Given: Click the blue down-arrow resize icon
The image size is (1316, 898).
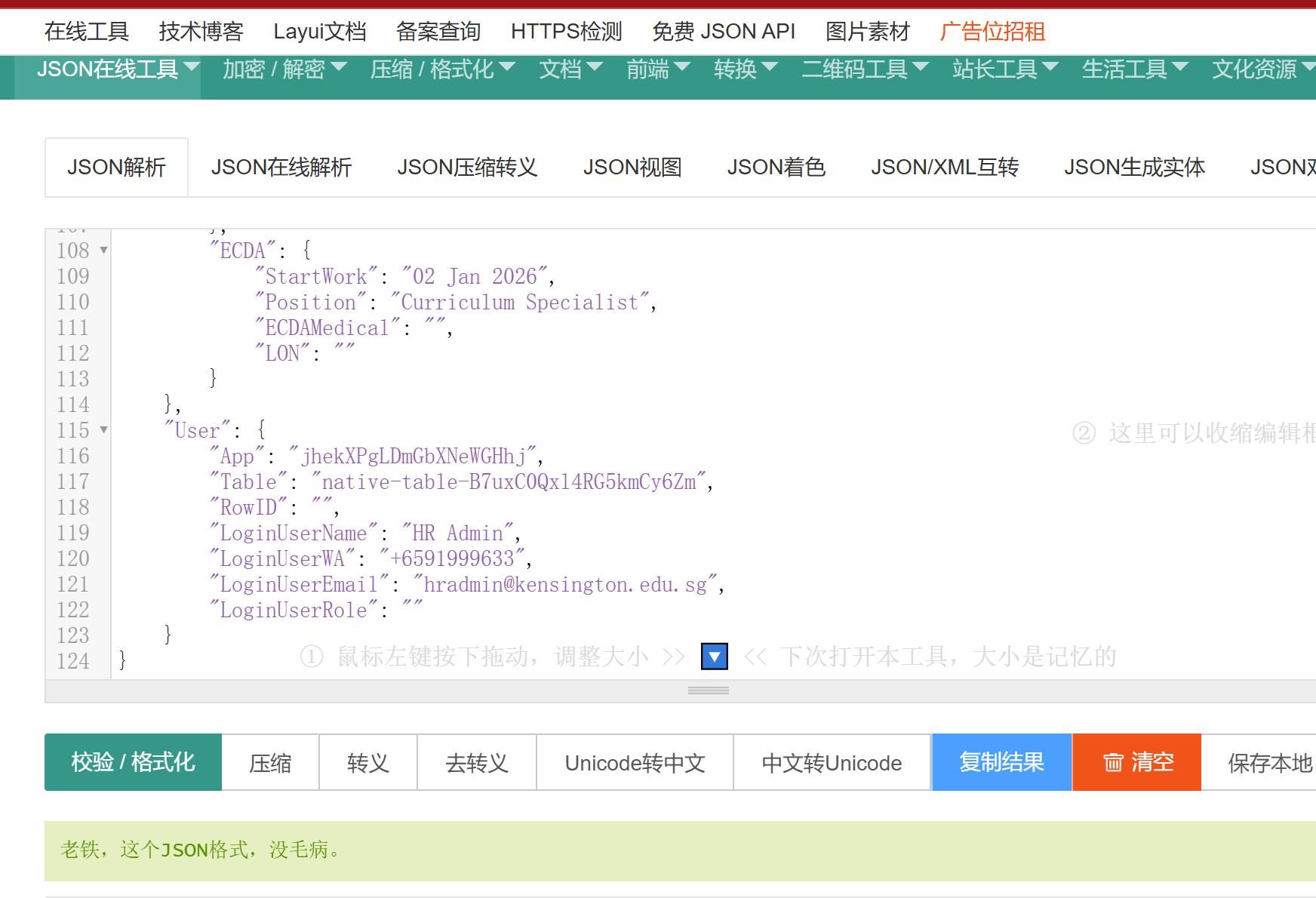Looking at the screenshot, I should (714, 657).
